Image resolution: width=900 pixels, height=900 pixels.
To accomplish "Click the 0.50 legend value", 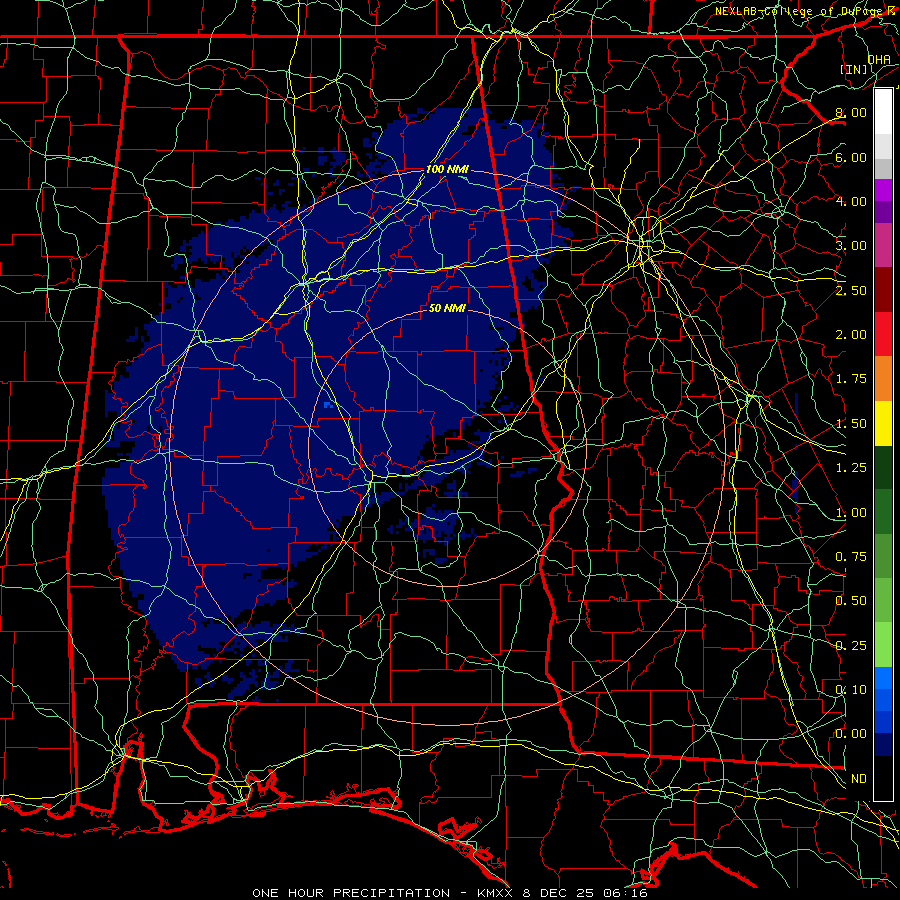I will [851, 601].
